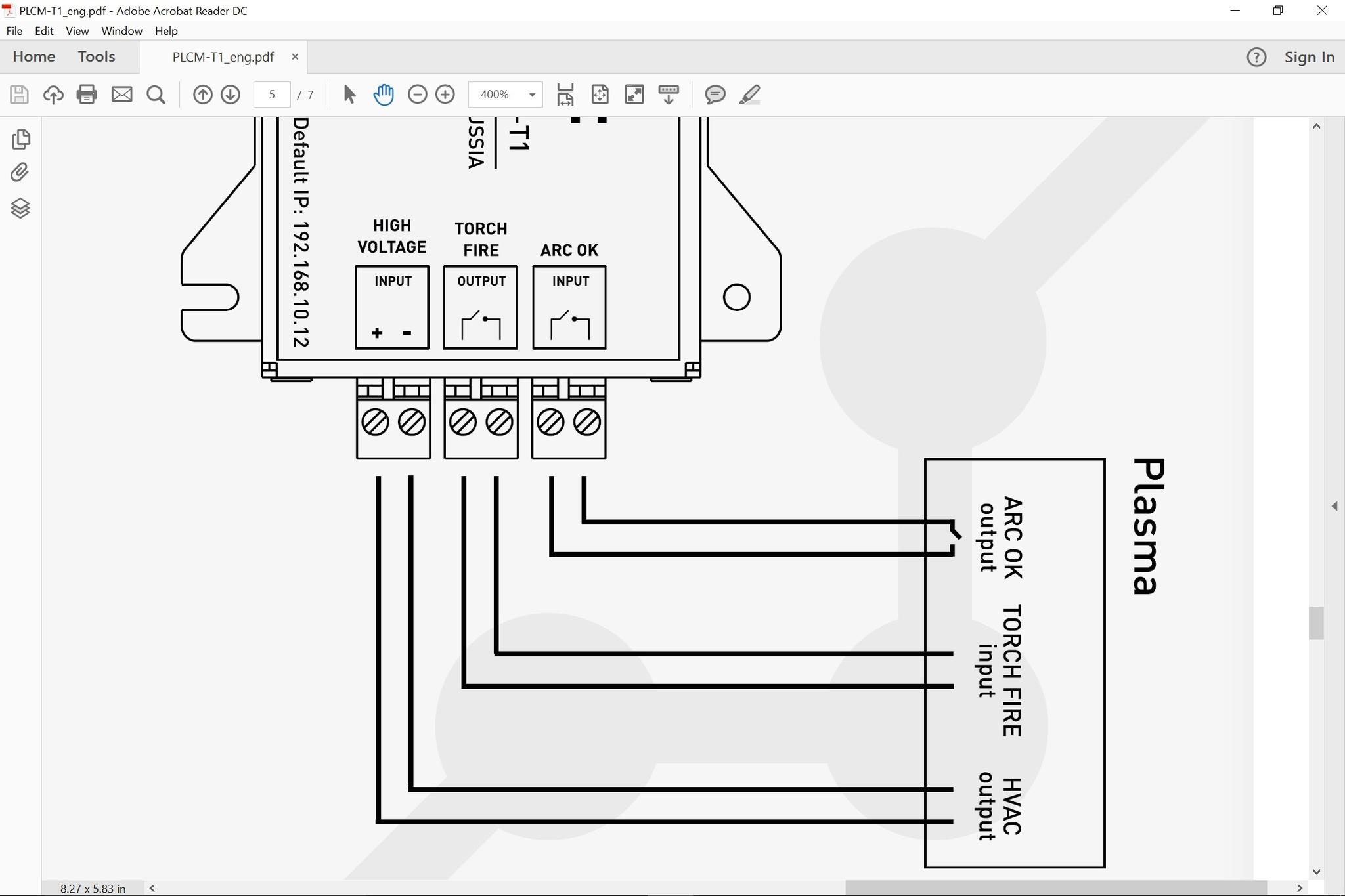Go to the Home view
Screen dimensions: 1345x896
click(x=33, y=56)
